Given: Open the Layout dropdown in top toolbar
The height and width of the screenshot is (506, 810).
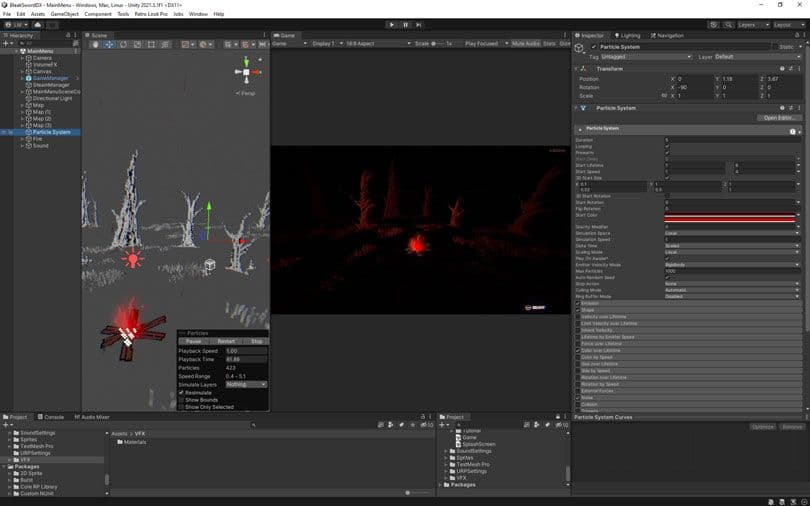Looking at the screenshot, I should [786, 24].
